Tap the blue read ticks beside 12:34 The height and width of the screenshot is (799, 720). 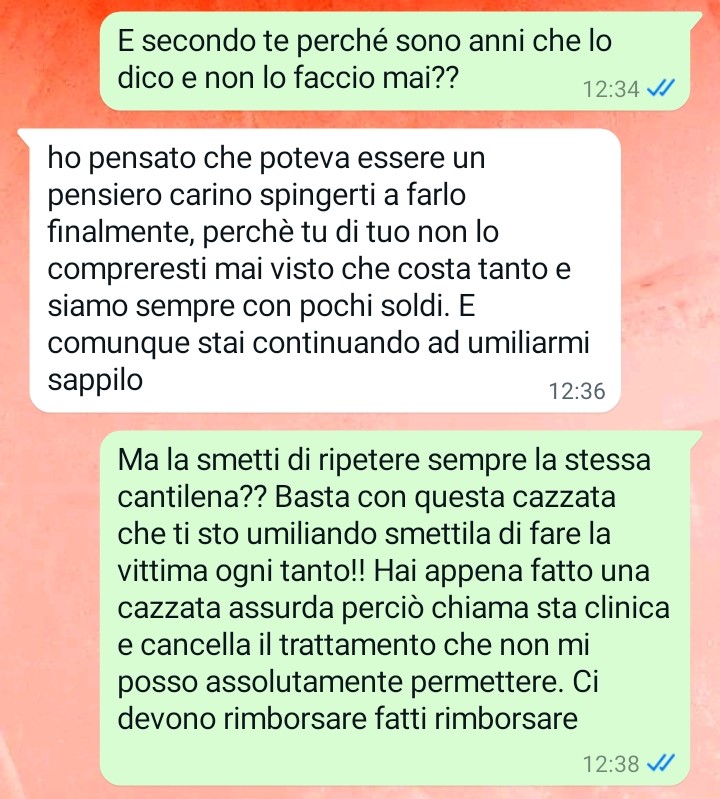click(660, 89)
